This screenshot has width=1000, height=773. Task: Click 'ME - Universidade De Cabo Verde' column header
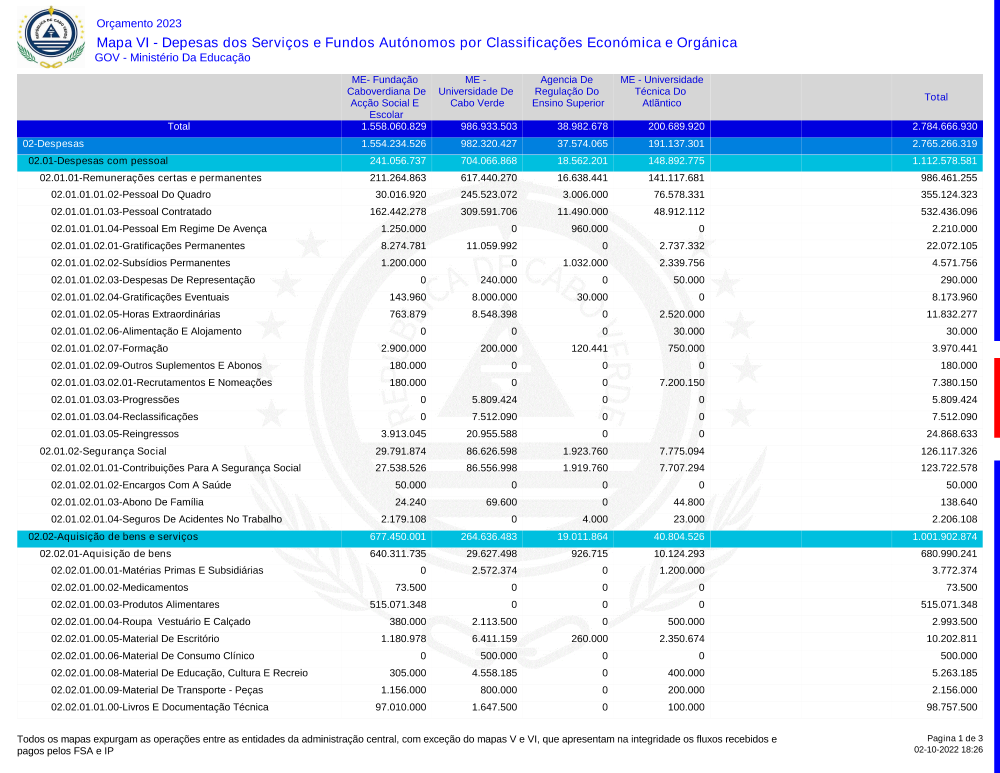[476, 91]
